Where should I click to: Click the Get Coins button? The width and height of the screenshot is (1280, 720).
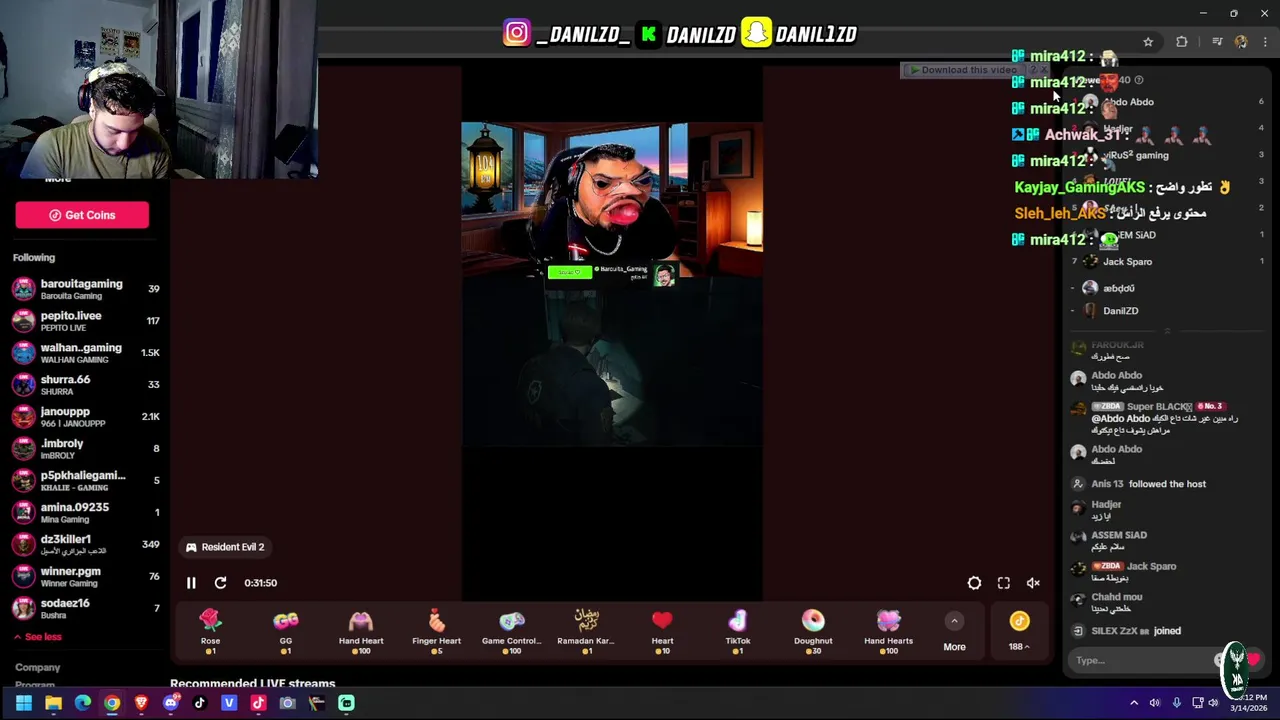coord(82,215)
